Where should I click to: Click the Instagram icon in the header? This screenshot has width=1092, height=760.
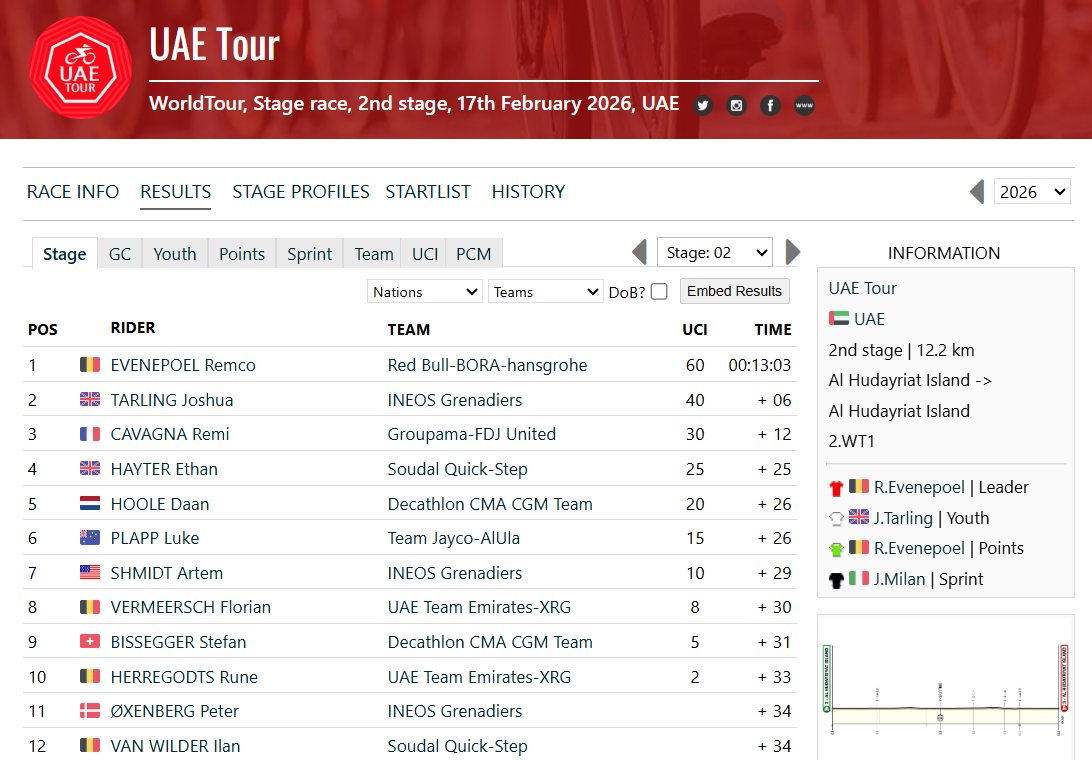tap(736, 105)
